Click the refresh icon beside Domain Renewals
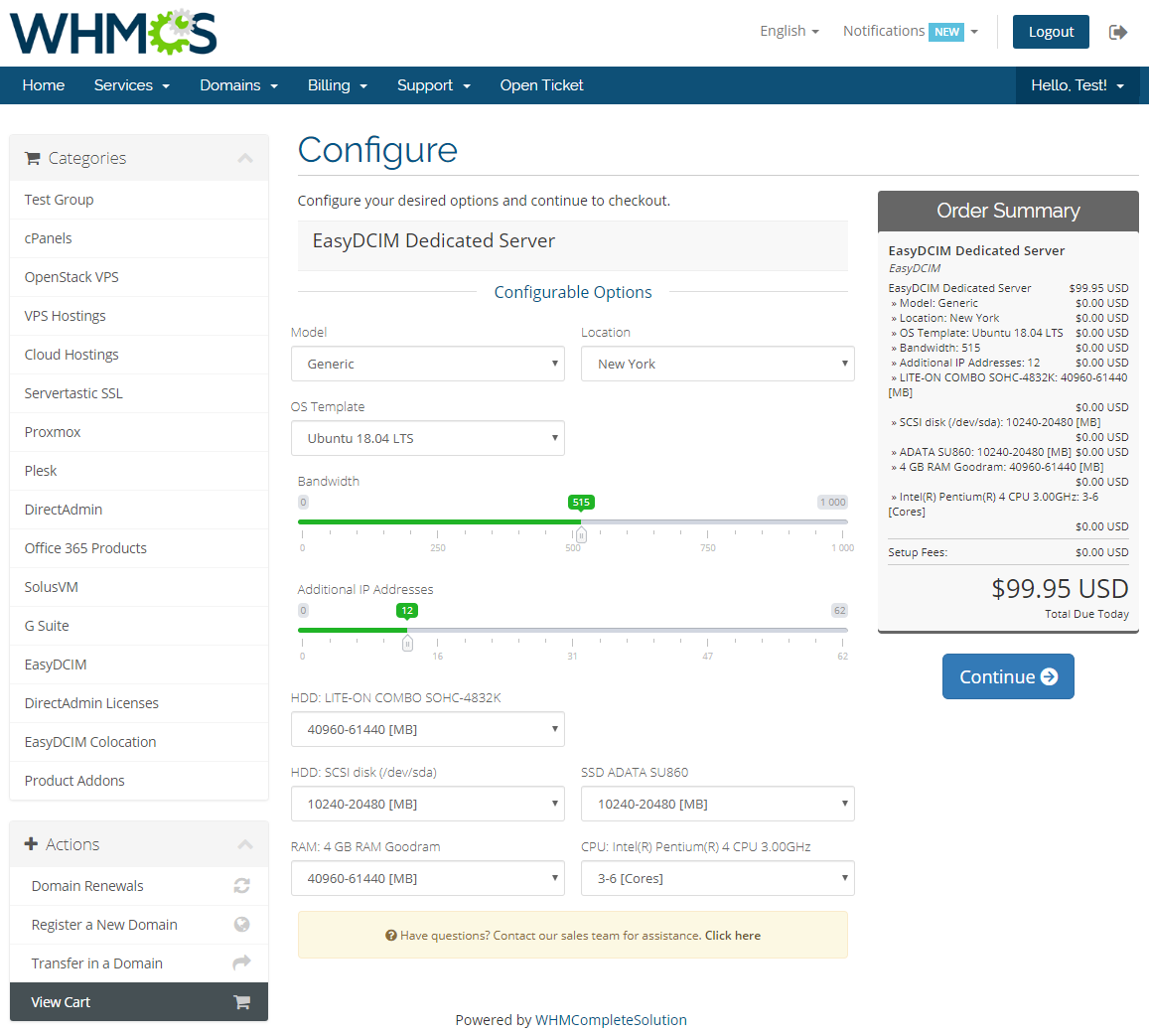The image size is (1149, 1036). 241,885
